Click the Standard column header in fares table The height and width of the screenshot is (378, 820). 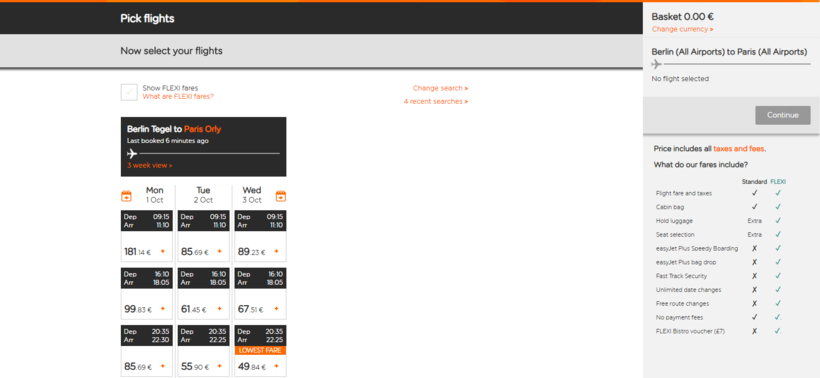[754, 182]
